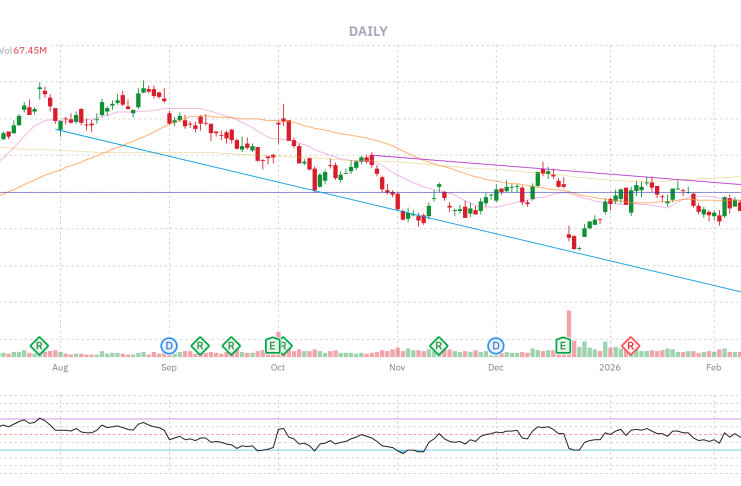Screen dimensions: 741x486
Task: Click the first green R marker after September D
Action: [x=199, y=346]
